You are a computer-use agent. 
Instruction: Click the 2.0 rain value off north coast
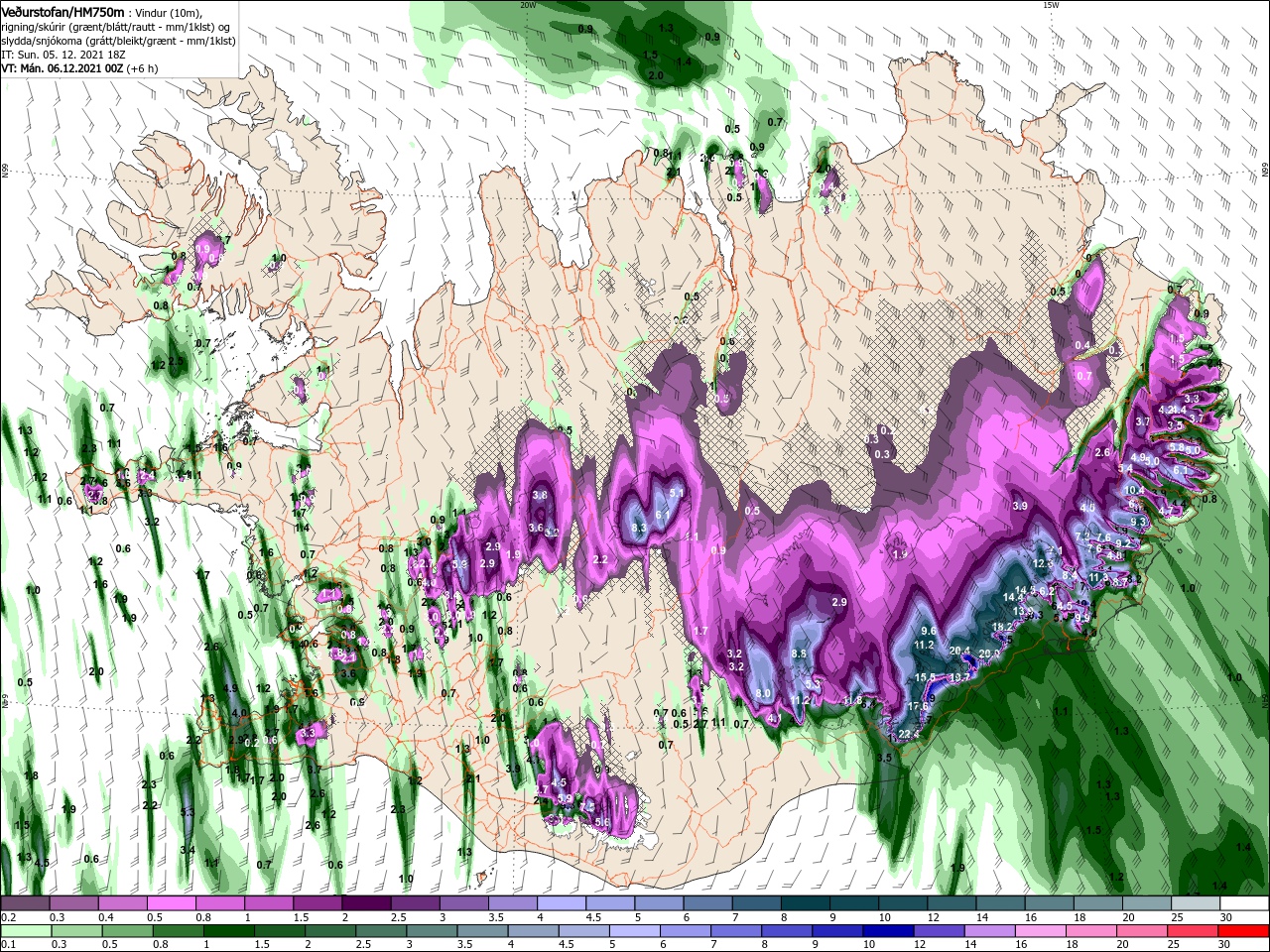coord(656,75)
